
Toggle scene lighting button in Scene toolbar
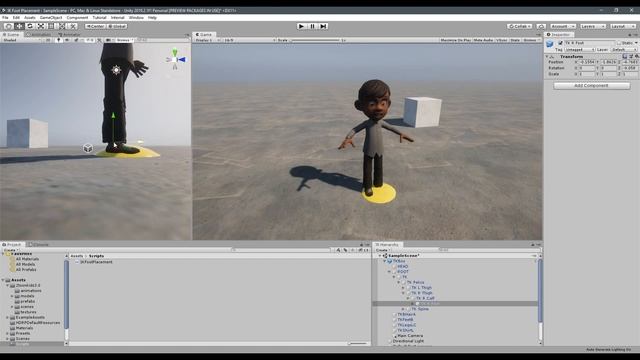coord(59,40)
